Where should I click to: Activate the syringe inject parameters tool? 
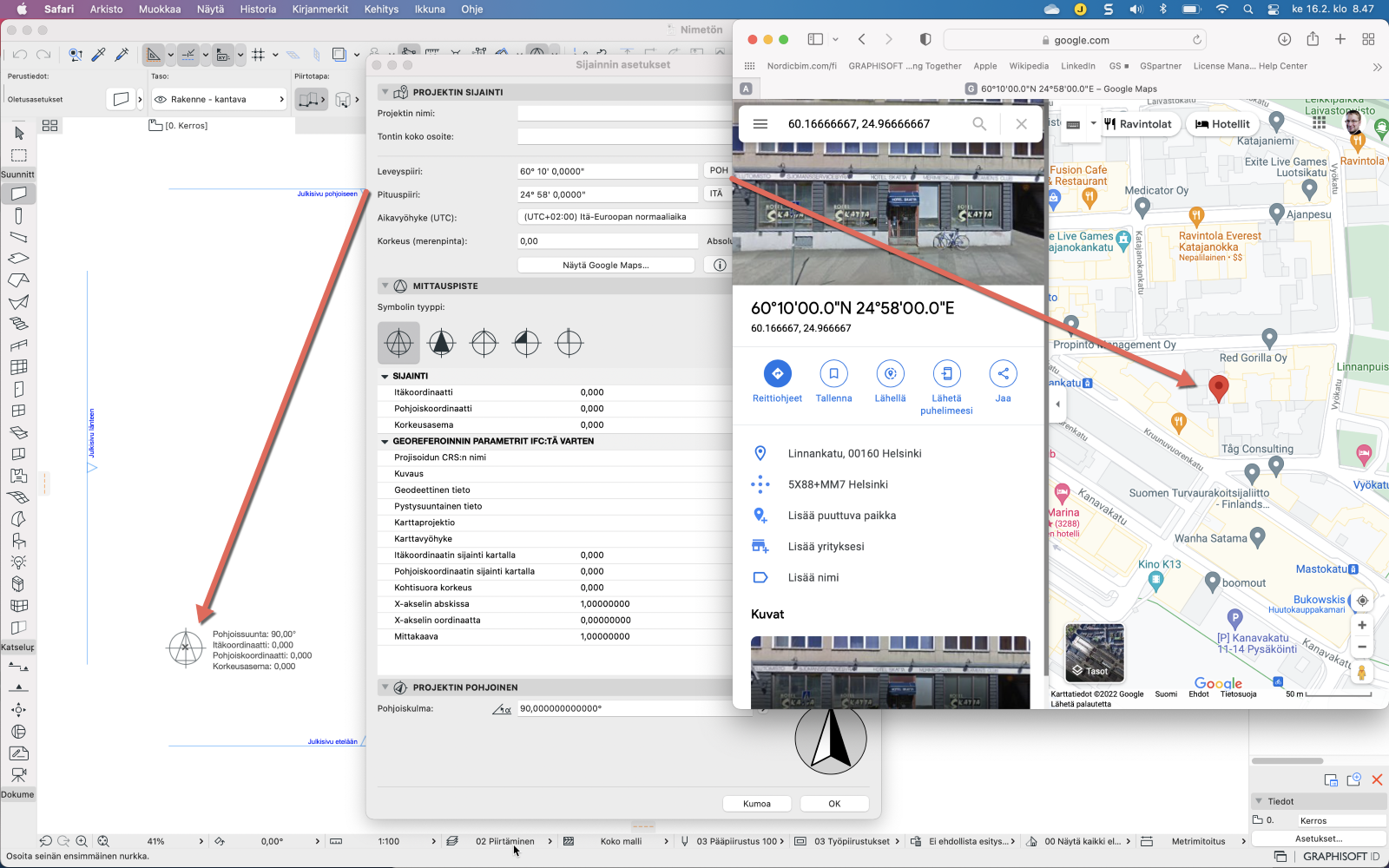122,55
